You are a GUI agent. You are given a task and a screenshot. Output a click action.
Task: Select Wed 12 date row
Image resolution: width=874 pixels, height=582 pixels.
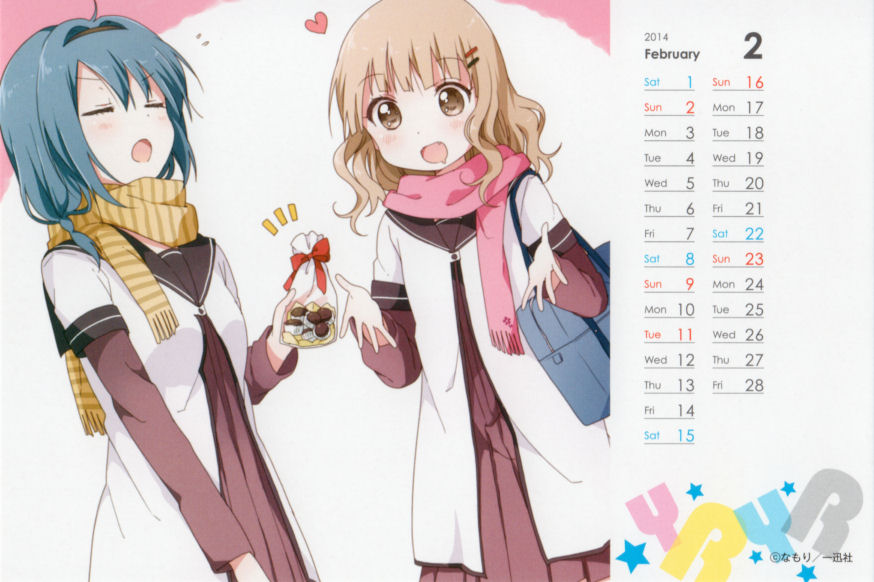(669, 360)
